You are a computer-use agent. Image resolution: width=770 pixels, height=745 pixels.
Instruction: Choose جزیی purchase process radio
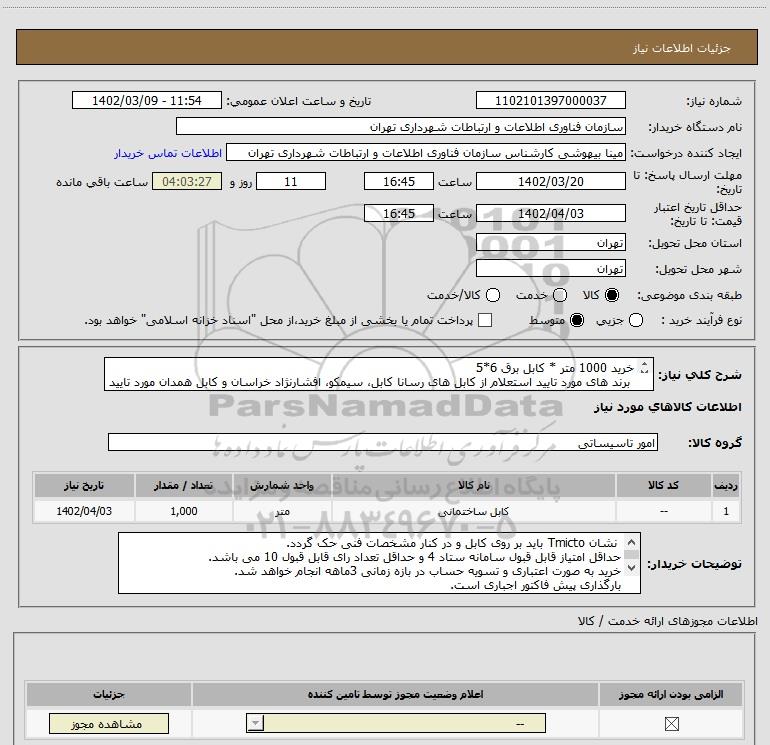[x=636, y=320]
